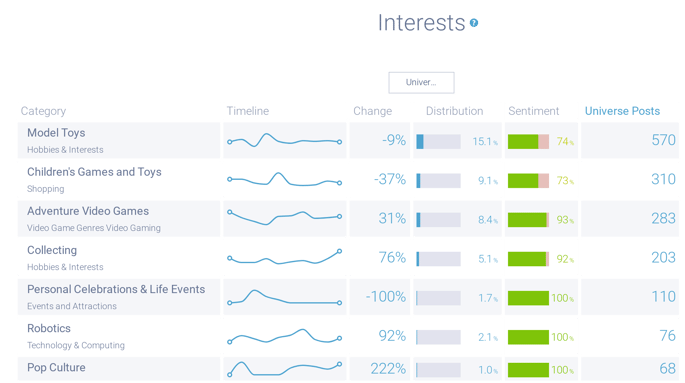Click the Adventure Video Games sentiment bar
Viewport: 685px width, 383px height.
pos(528,220)
